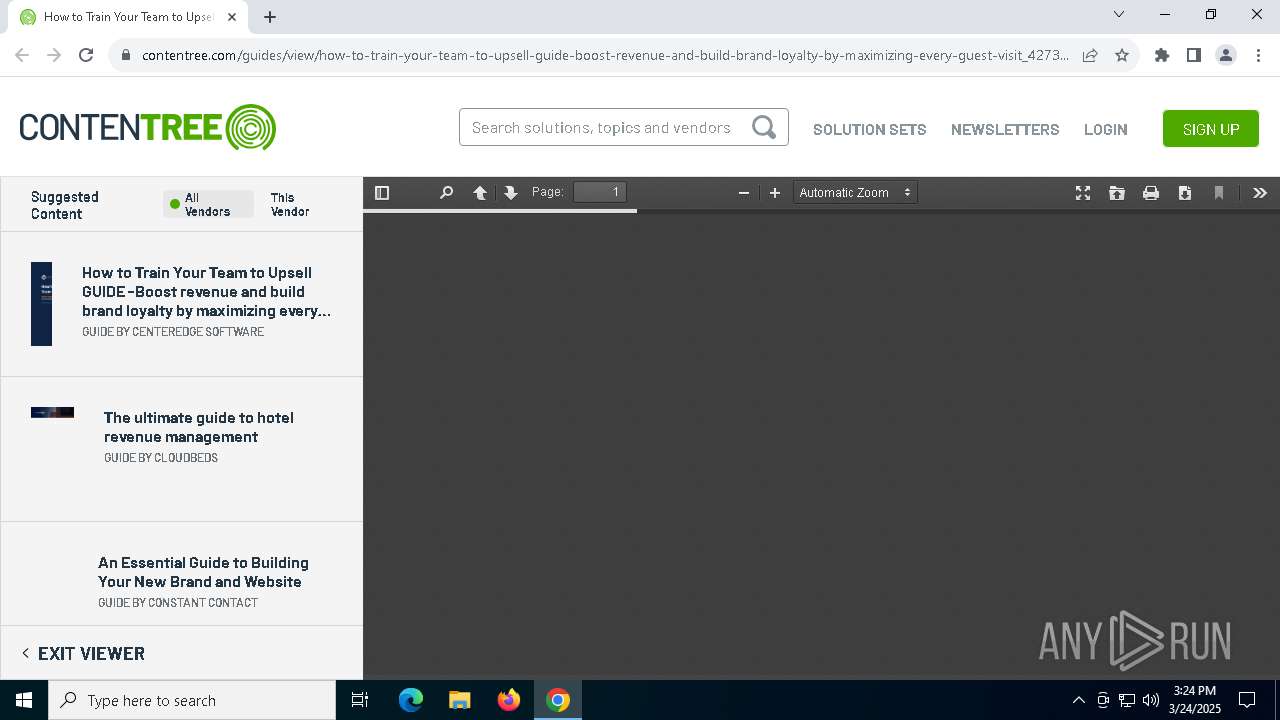Open Task View on the taskbar
The image size is (1280, 720).
tap(360, 700)
